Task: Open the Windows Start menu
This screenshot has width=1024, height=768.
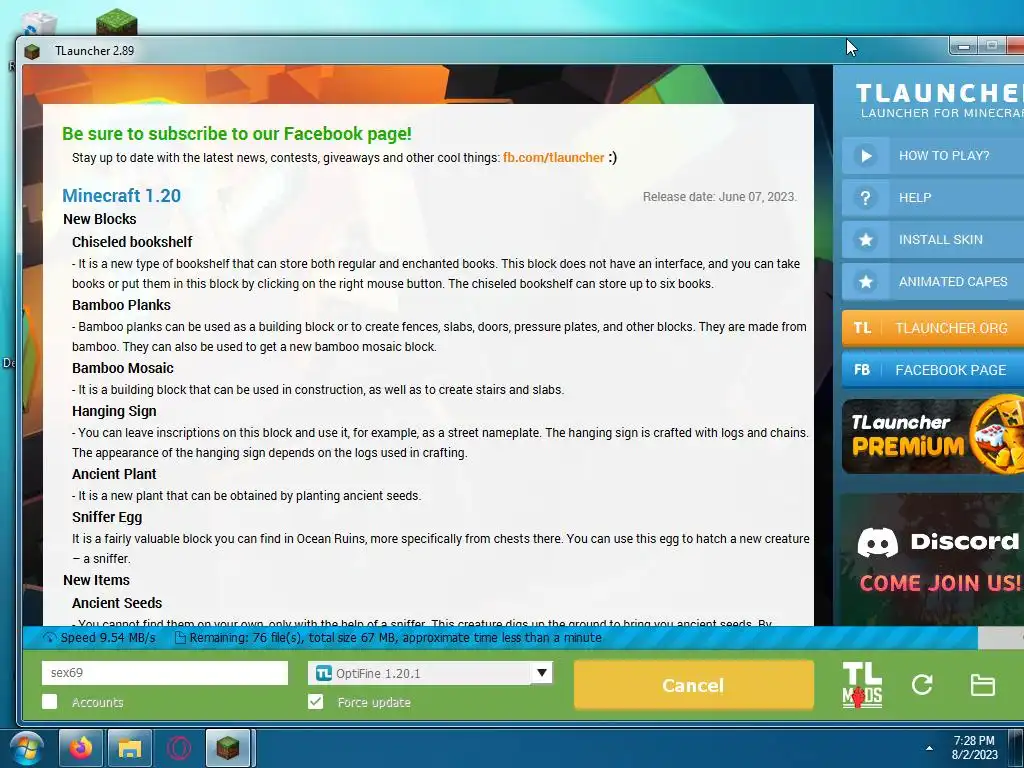Action: click(x=26, y=748)
